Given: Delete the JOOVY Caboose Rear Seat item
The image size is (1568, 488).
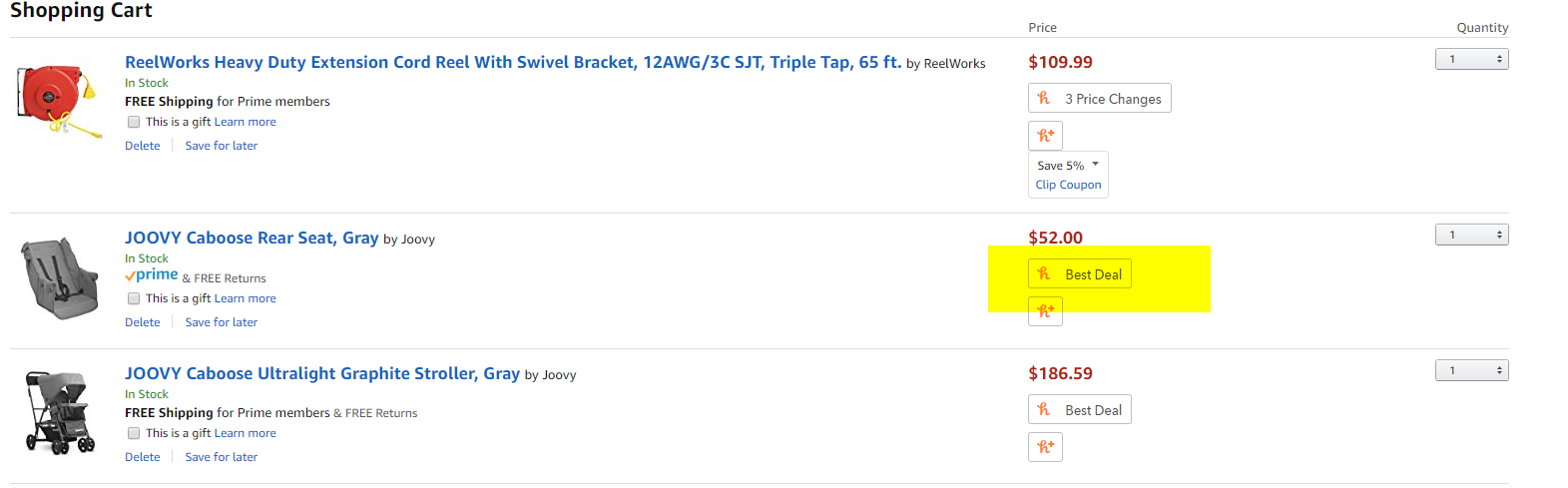Looking at the screenshot, I should tap(143, 322).
